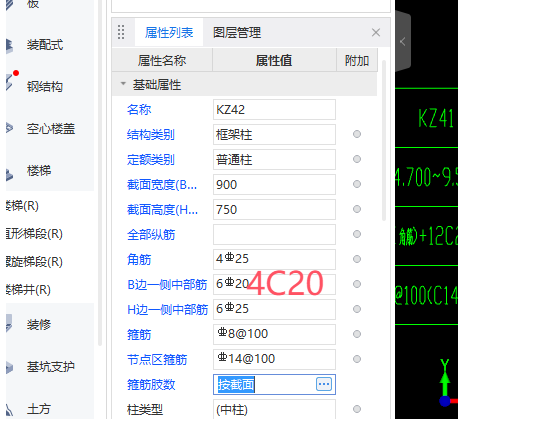
Task: Edit the 名称 field showing KZ42
Action: click(274, 110)
